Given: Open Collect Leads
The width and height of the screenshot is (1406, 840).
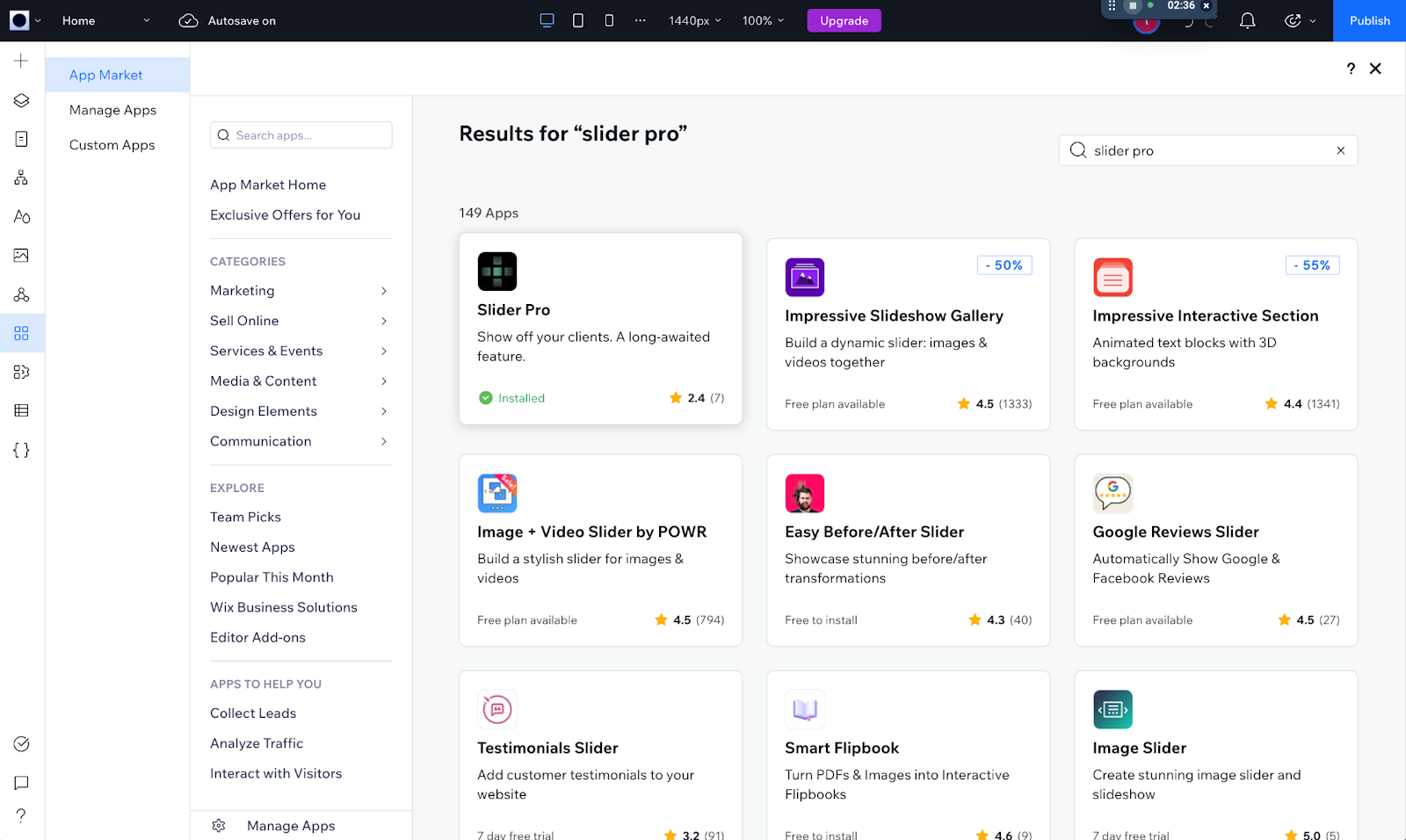Looking at the screenshot, I should [253, 713].
